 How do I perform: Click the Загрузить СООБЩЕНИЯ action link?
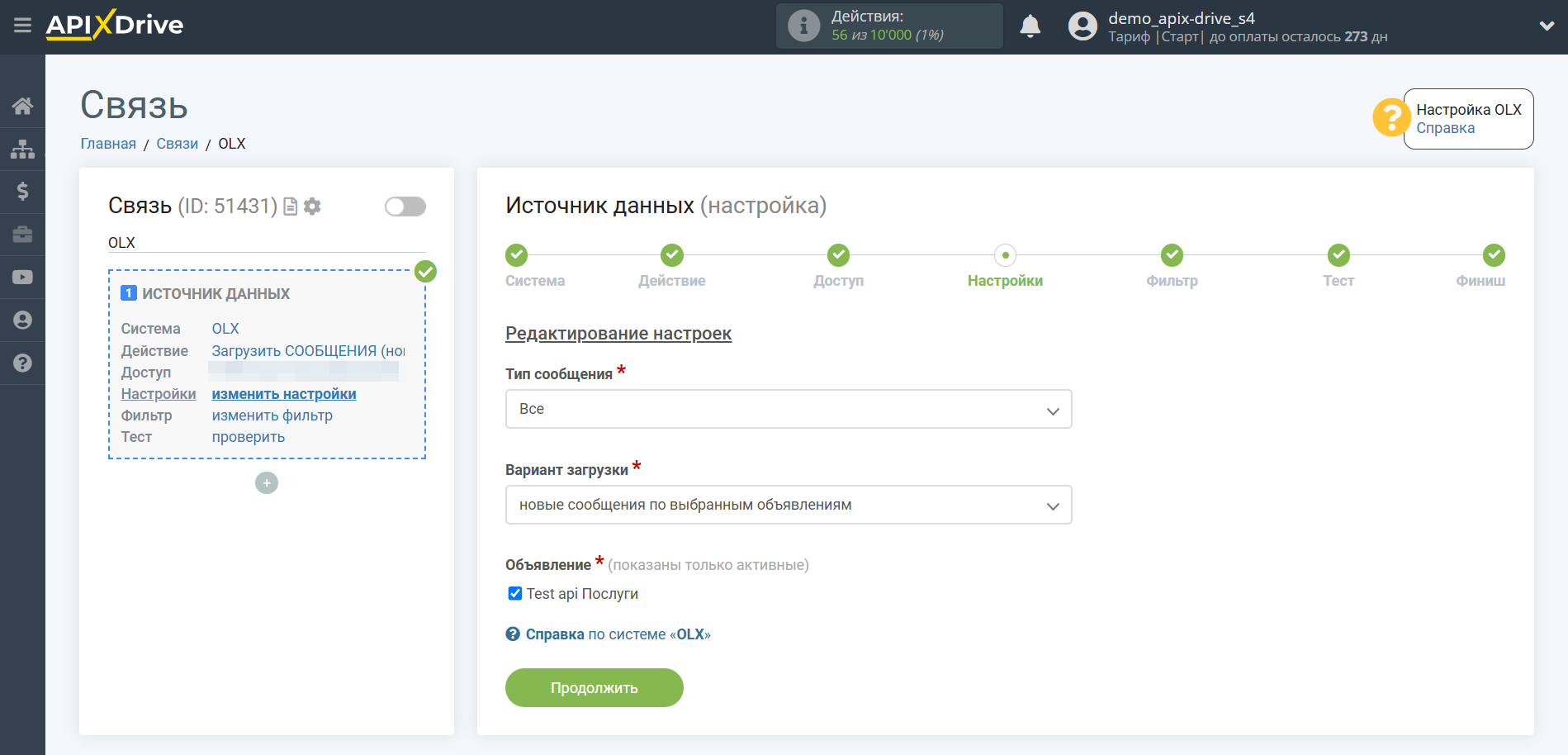[308, 351]
